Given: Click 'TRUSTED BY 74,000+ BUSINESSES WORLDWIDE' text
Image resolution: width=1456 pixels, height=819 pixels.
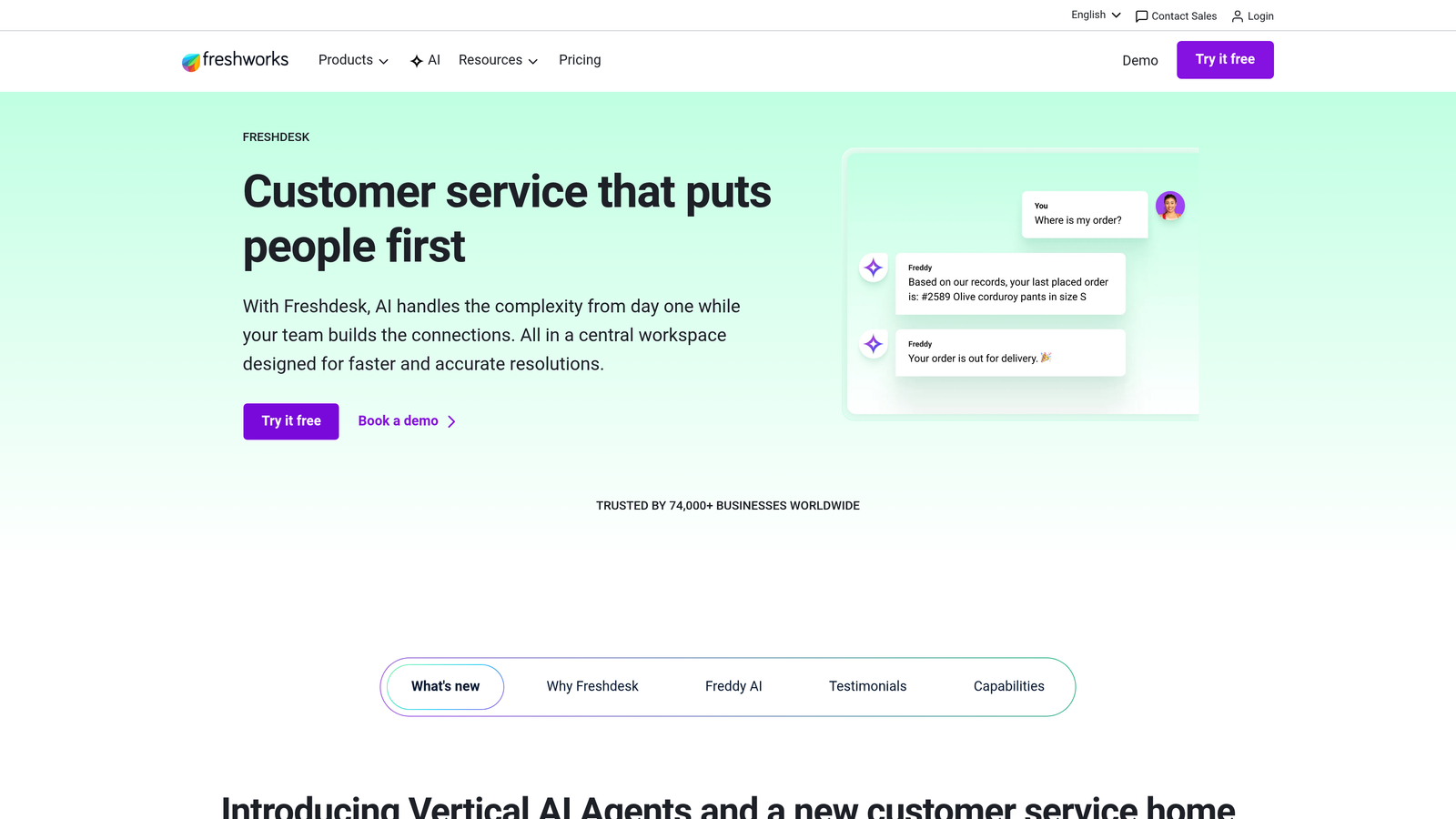Looking at the screenshot, I should point(728,506).
